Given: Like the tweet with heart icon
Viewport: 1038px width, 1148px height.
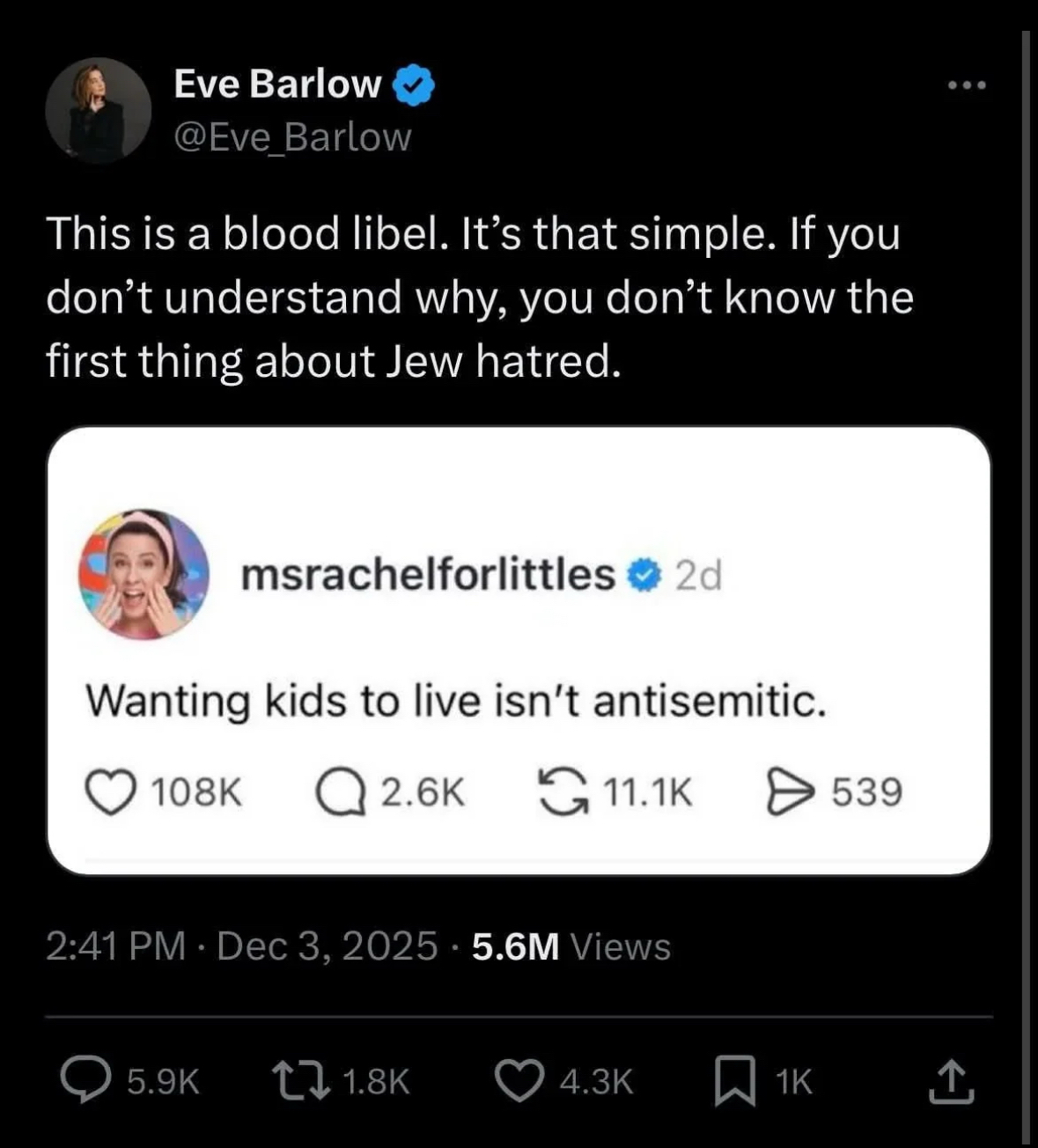Looking at the screenshot, I should (519, 1081).
